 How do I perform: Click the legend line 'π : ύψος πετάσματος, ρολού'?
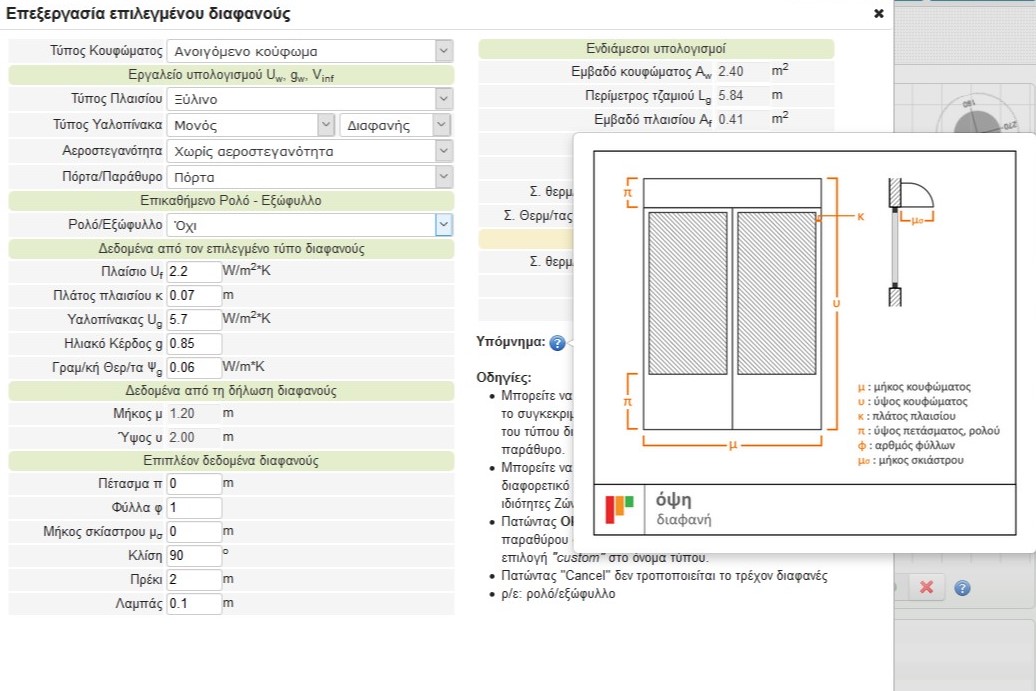click(x=928, y=431)
